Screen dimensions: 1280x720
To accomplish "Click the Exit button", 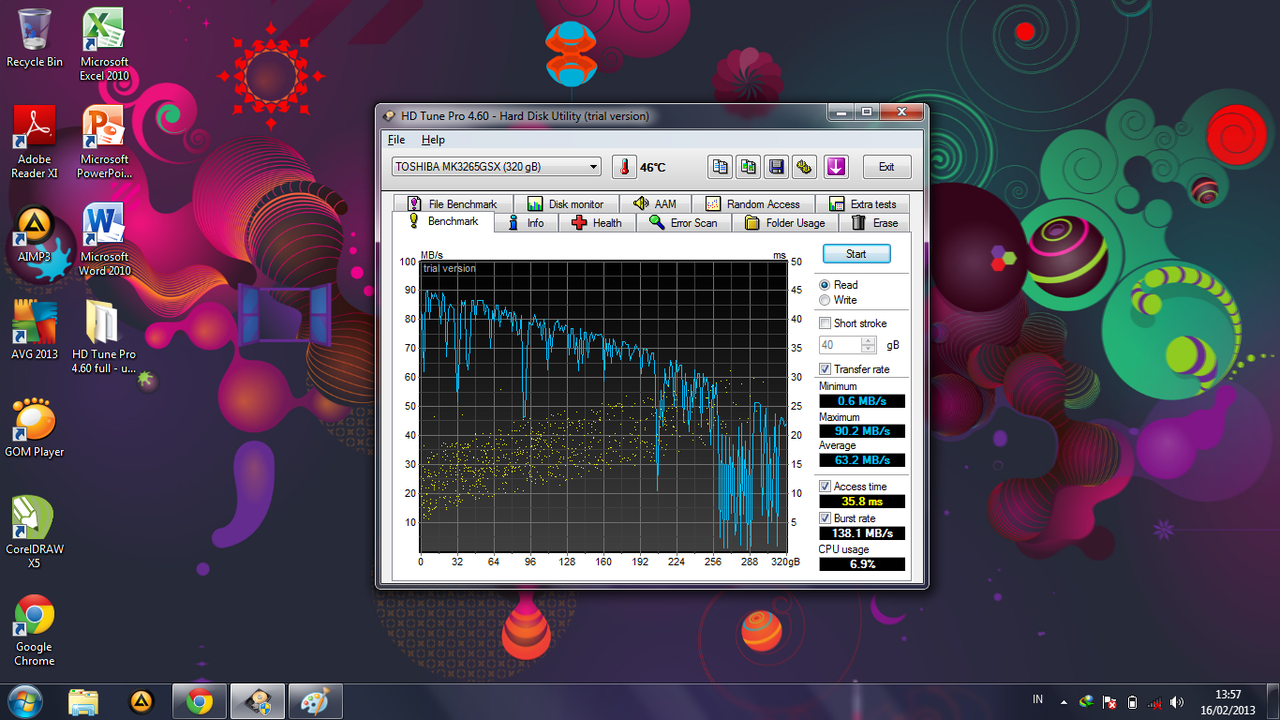I will click(886, 167).
